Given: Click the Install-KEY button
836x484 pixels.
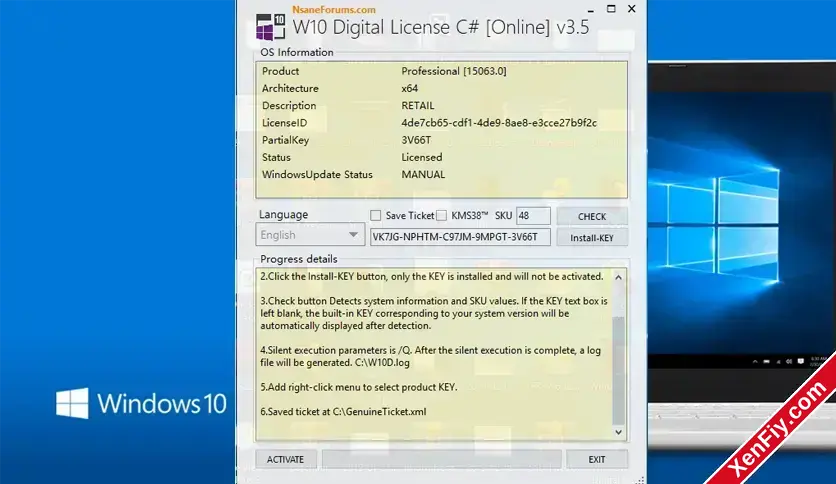Looking at the screenshot, I should 592,238.
